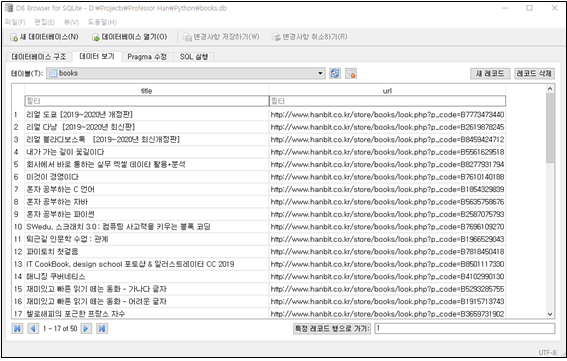This screenshot has width=567, height=361.
Task: Select the url cell ending B8501117330
Action: [x=387, y=264]
